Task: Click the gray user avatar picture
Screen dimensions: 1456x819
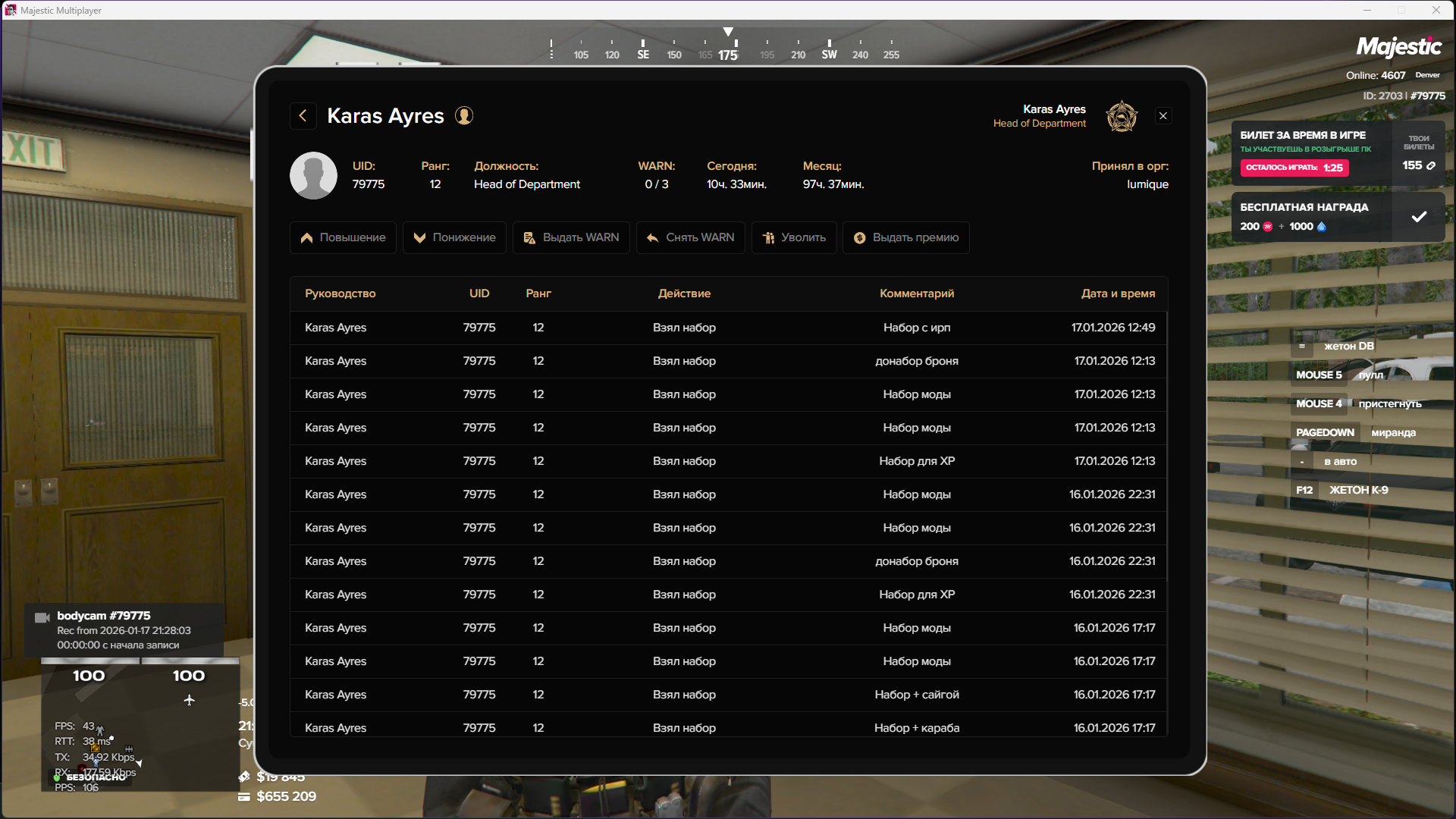Action: pos(313,175)
